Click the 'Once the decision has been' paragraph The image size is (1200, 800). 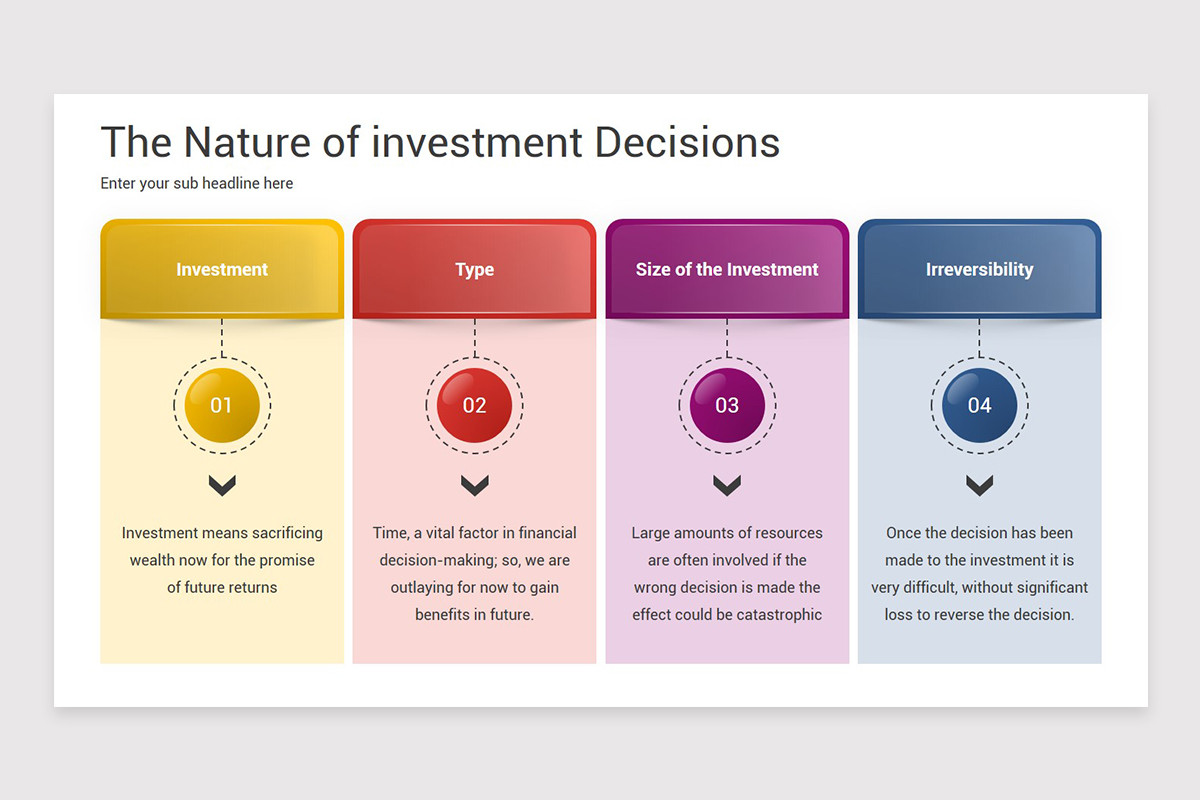click(x=979, y=573)
